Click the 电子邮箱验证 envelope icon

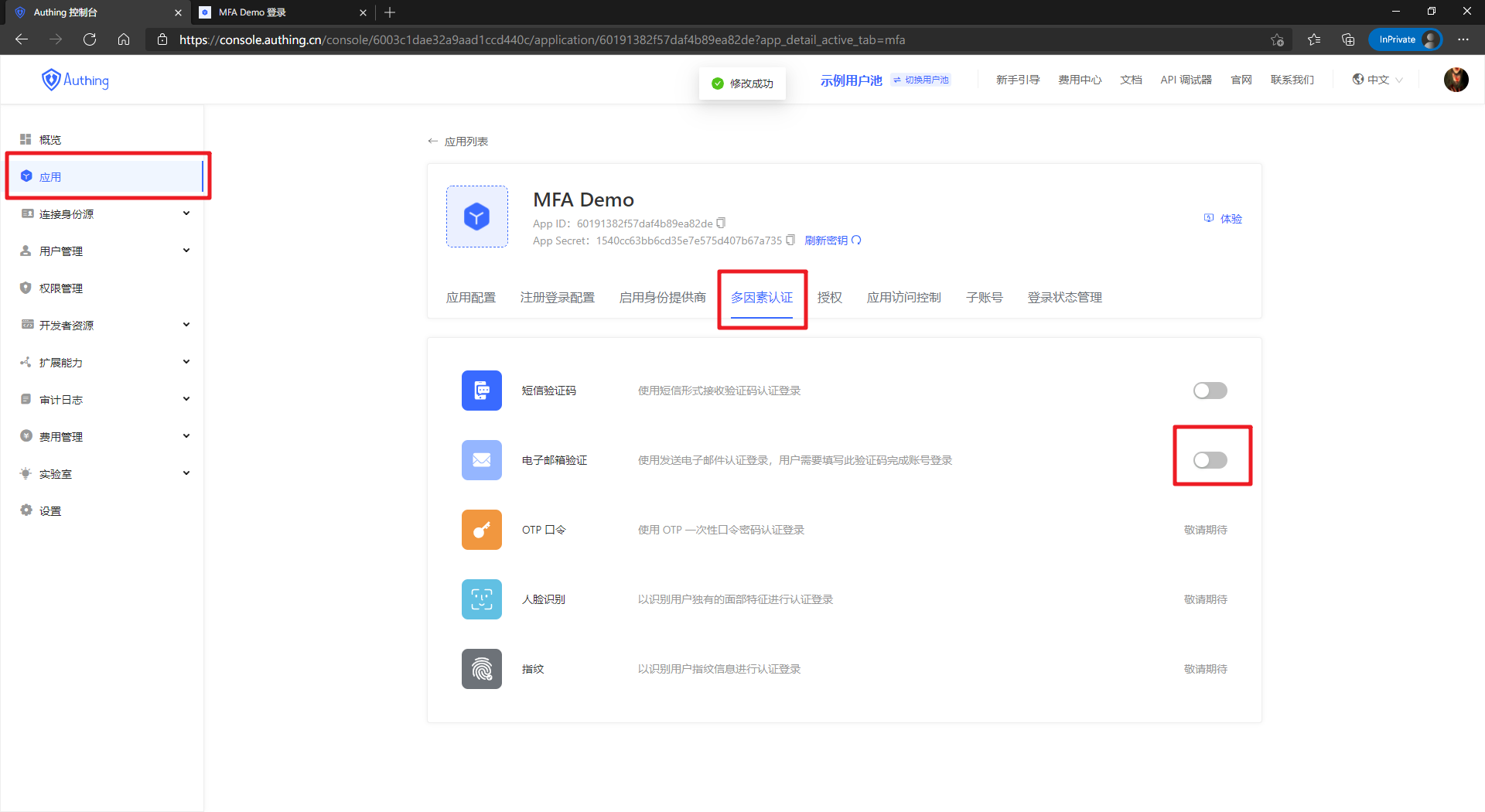tap(482, 460)
